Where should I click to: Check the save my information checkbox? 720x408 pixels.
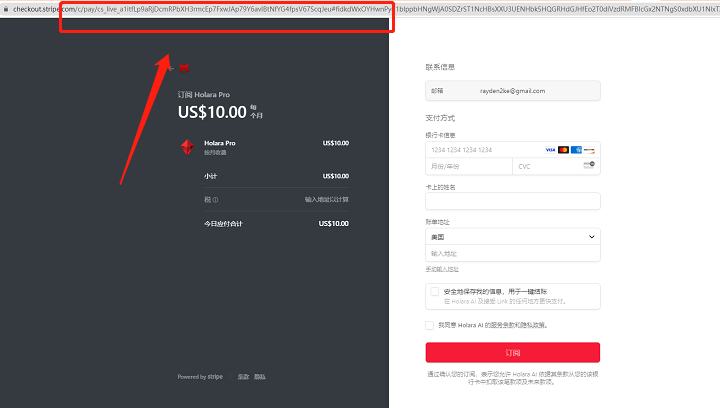pyautogui.click(x=434, y=291)
